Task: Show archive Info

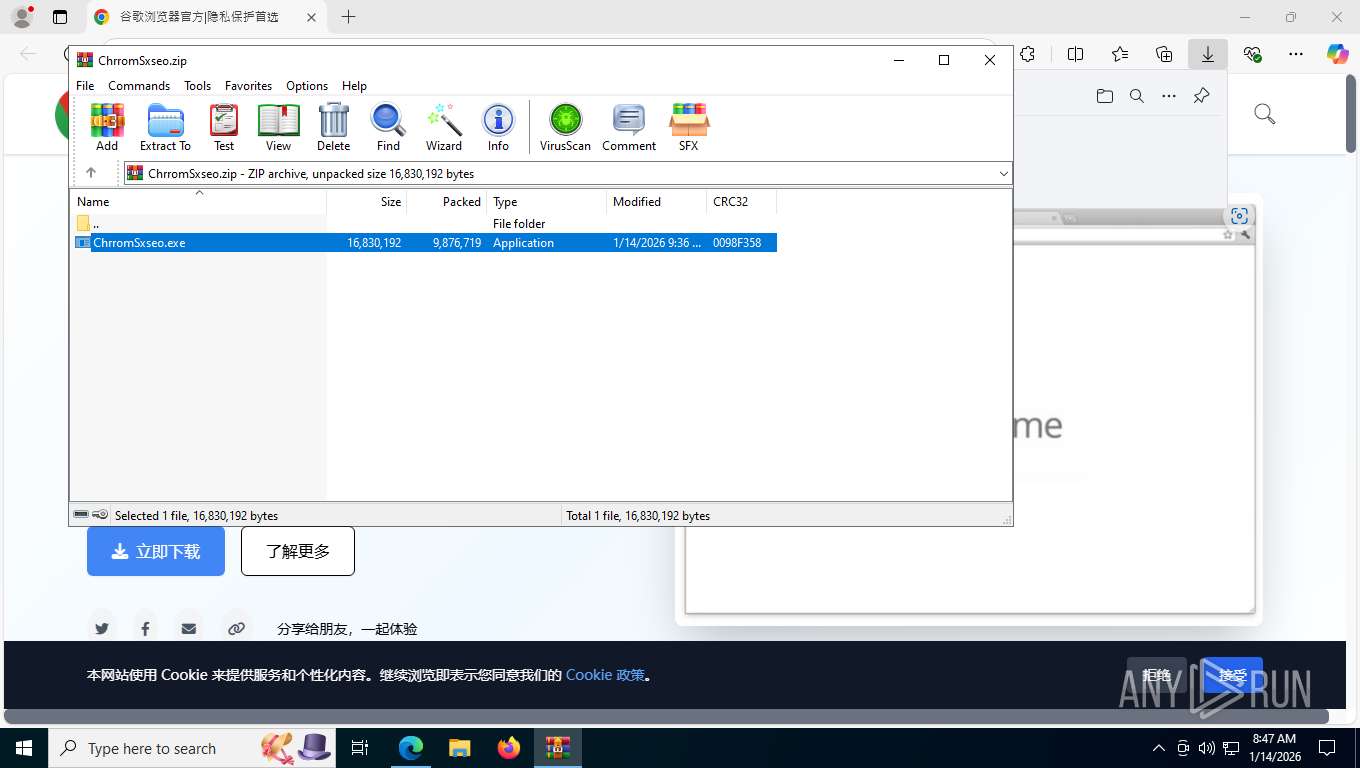Action: point(498,127)
